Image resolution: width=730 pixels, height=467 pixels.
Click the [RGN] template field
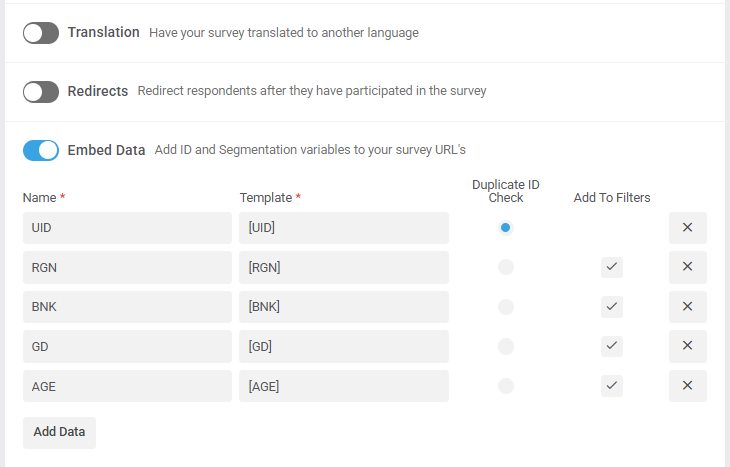[x=343, y=267]
